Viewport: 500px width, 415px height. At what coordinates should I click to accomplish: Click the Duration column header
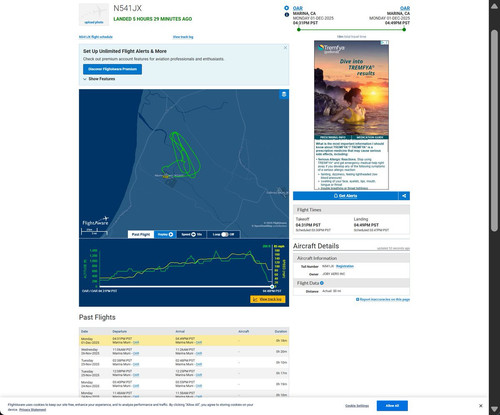coord(281,331)
